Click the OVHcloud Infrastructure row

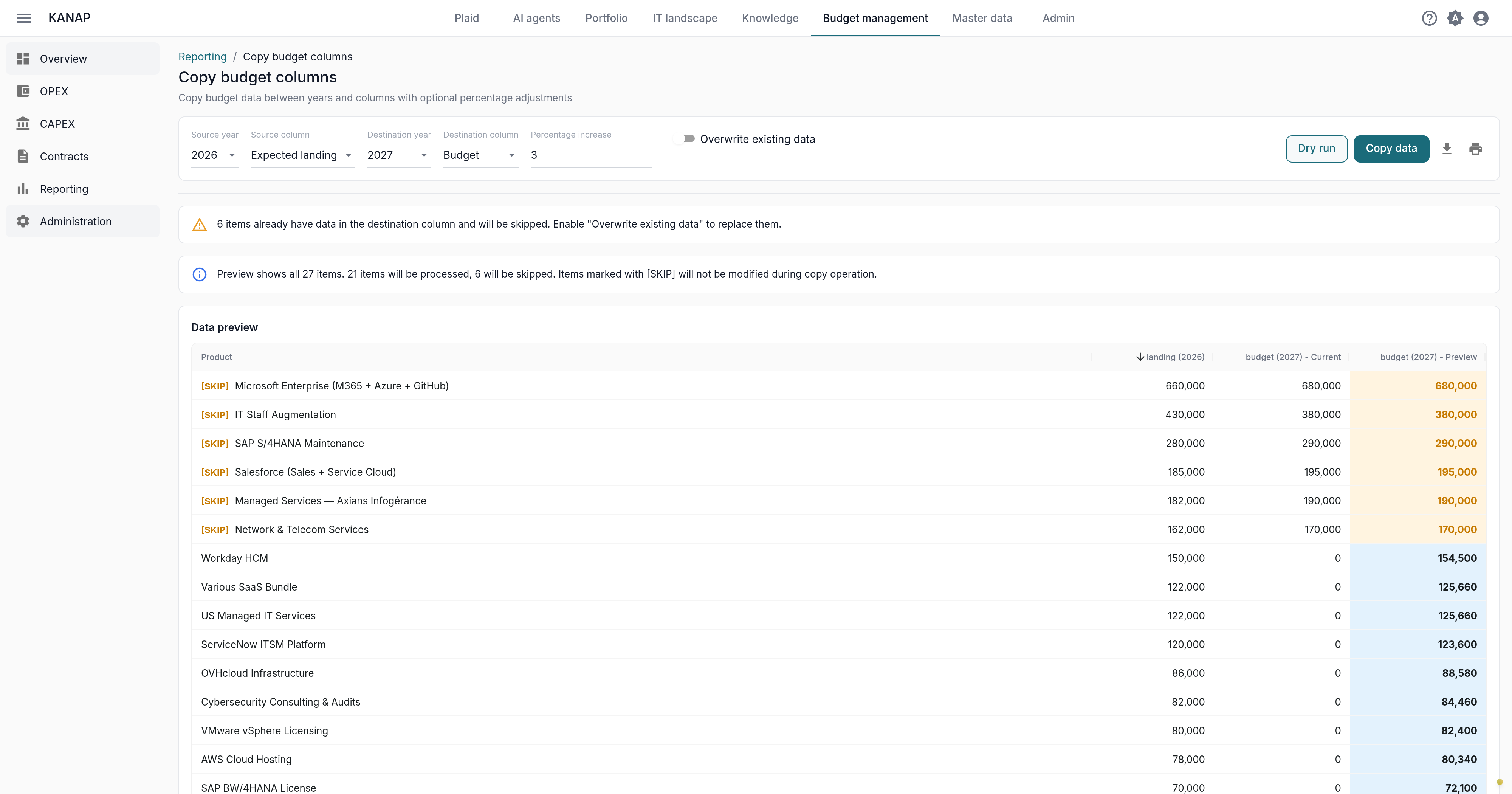coord(839,673)
